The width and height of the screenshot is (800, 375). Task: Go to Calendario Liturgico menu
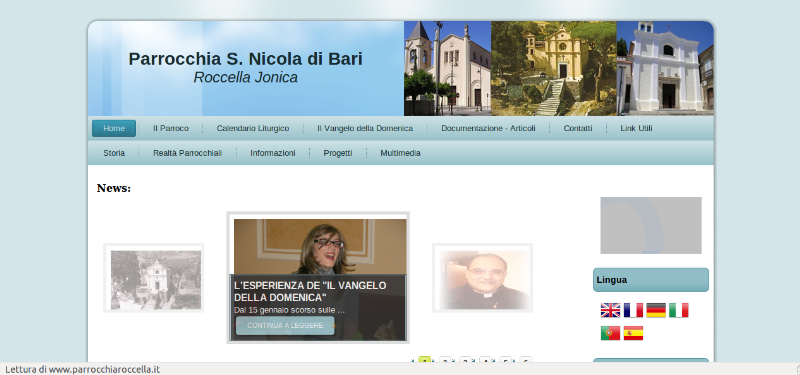253,129
